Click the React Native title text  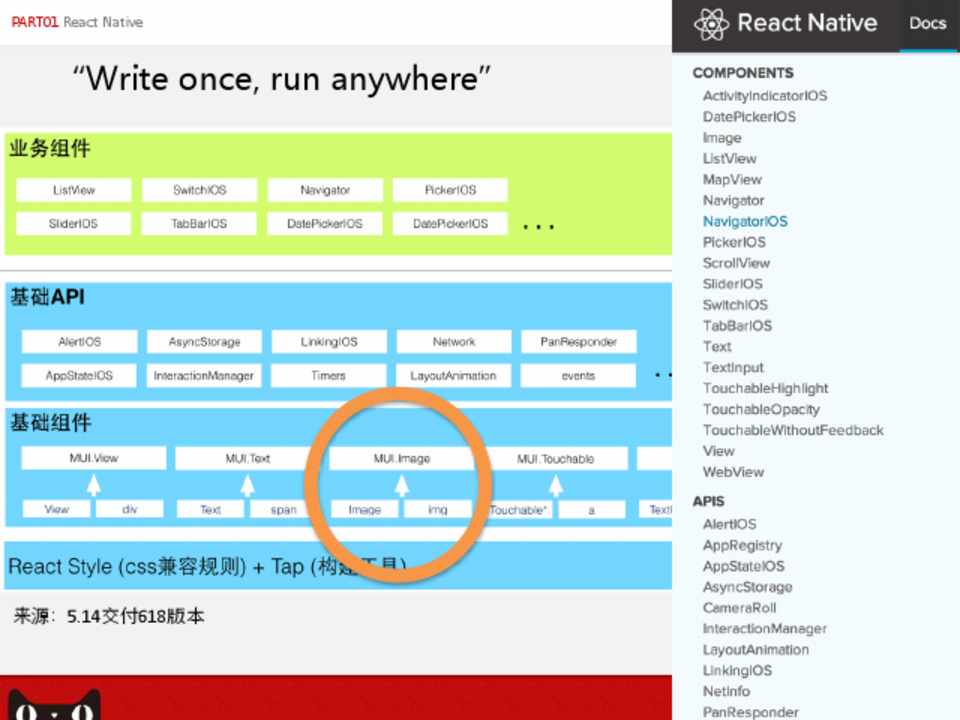[x=806, y=24]
